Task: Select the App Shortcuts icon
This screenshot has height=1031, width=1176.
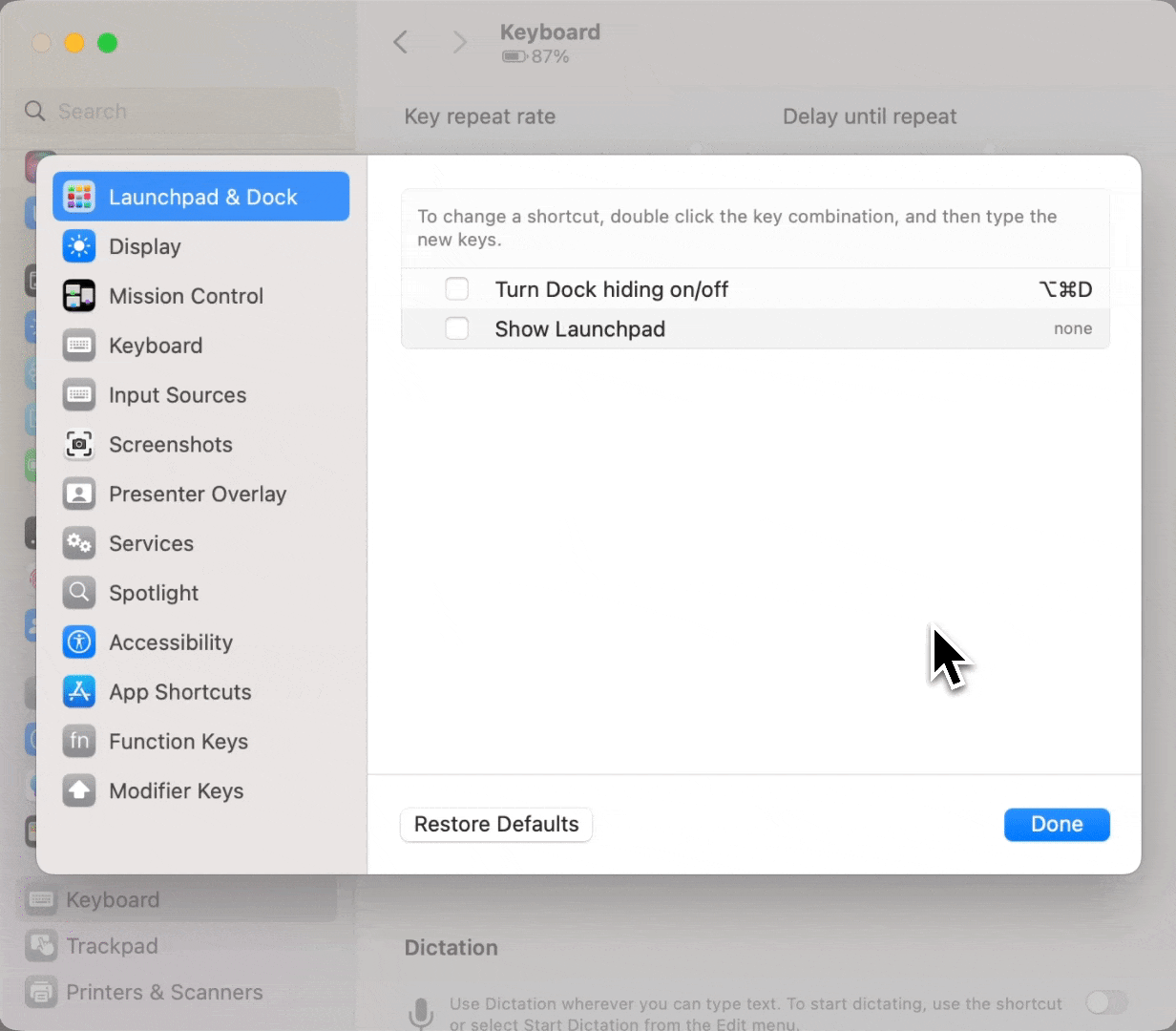Action: 78,692
